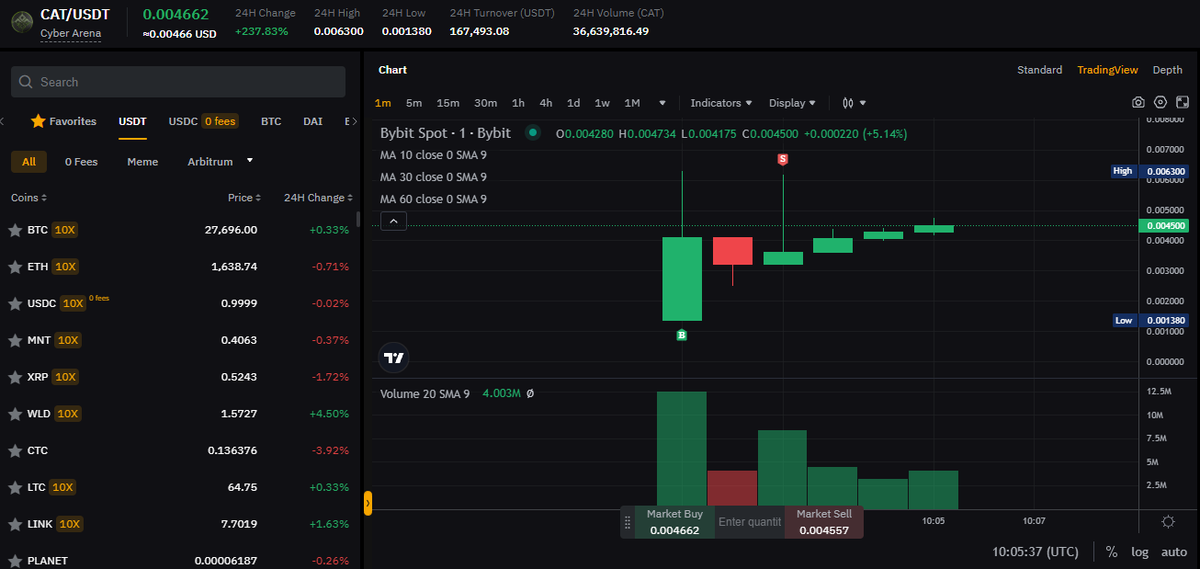
Task: Open the Indicators dropdown
Action: click(x=720, y=103)
